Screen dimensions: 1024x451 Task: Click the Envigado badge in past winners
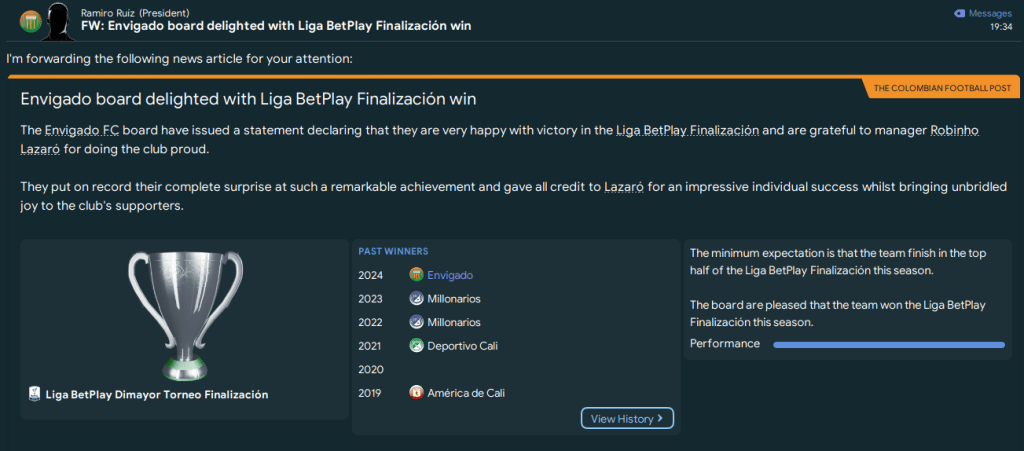pyautogui.click(x=416, y=275)
